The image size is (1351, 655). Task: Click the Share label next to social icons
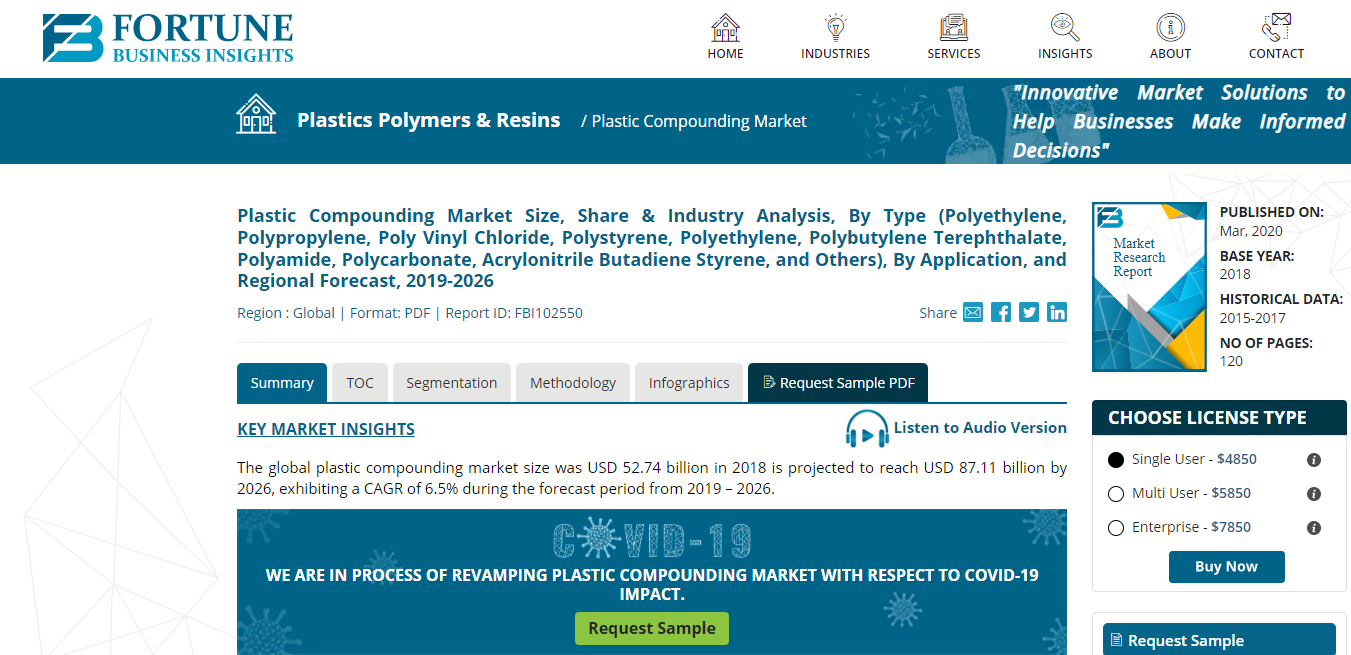point(938,313)
